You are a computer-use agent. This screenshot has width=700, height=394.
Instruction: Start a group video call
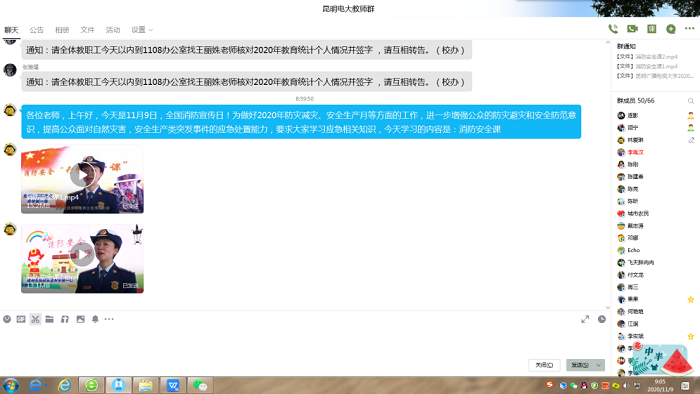pos(632,29)
